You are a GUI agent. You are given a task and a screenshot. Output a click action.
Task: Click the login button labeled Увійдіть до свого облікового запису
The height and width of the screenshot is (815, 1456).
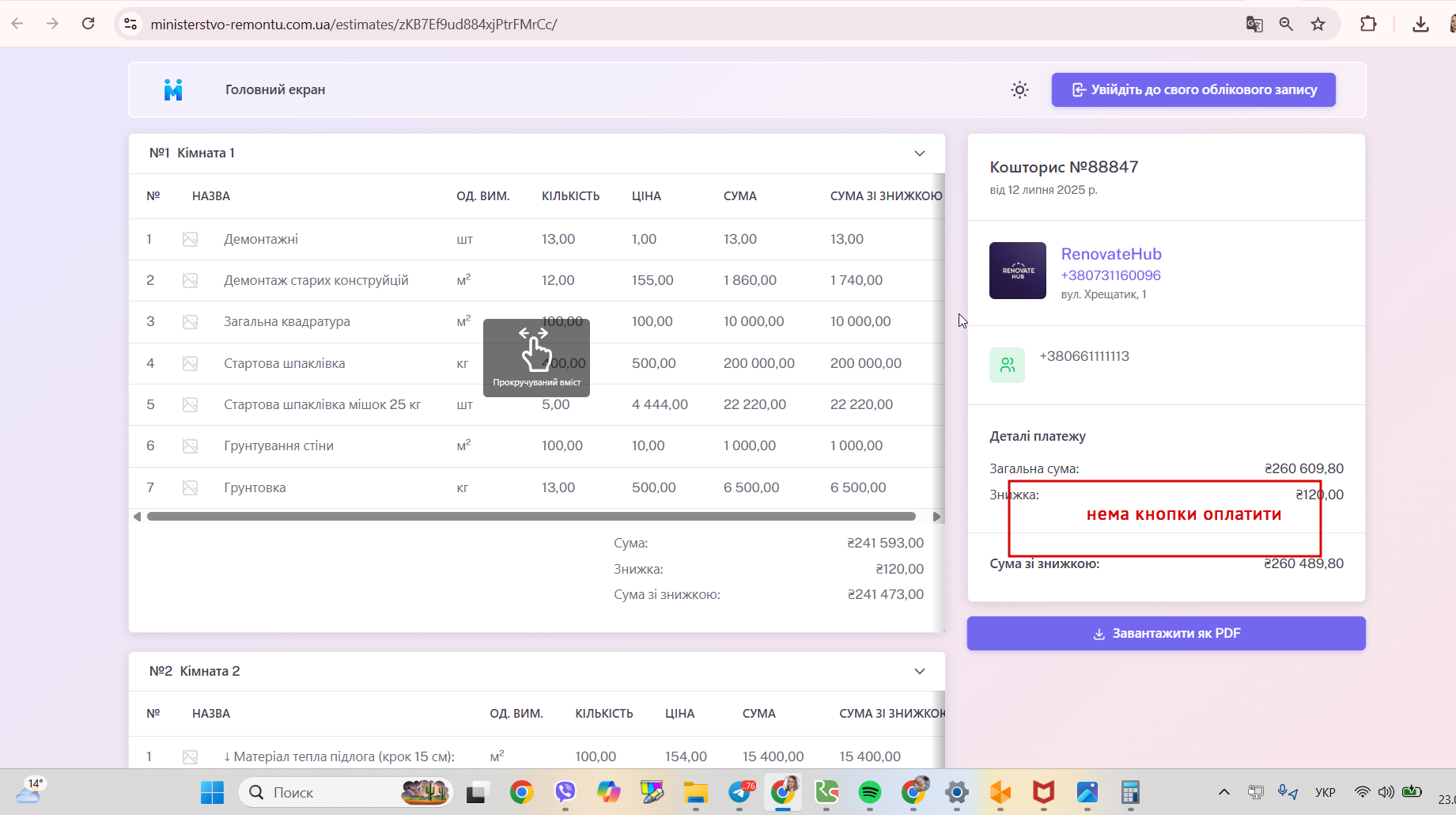point(1193,90)
